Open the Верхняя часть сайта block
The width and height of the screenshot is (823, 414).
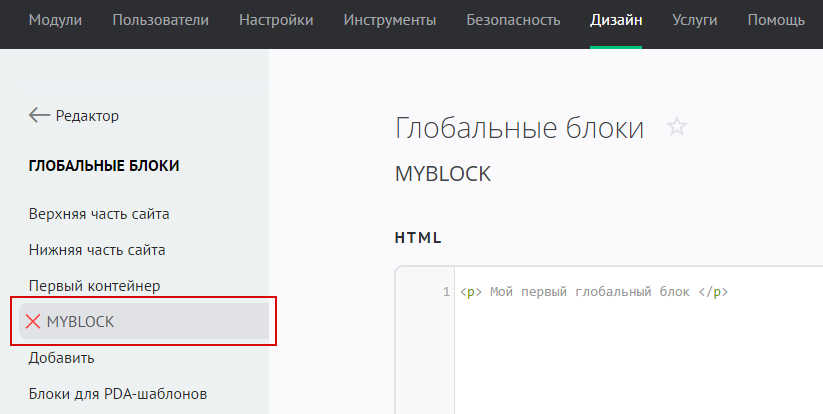(x=99, y=214)
